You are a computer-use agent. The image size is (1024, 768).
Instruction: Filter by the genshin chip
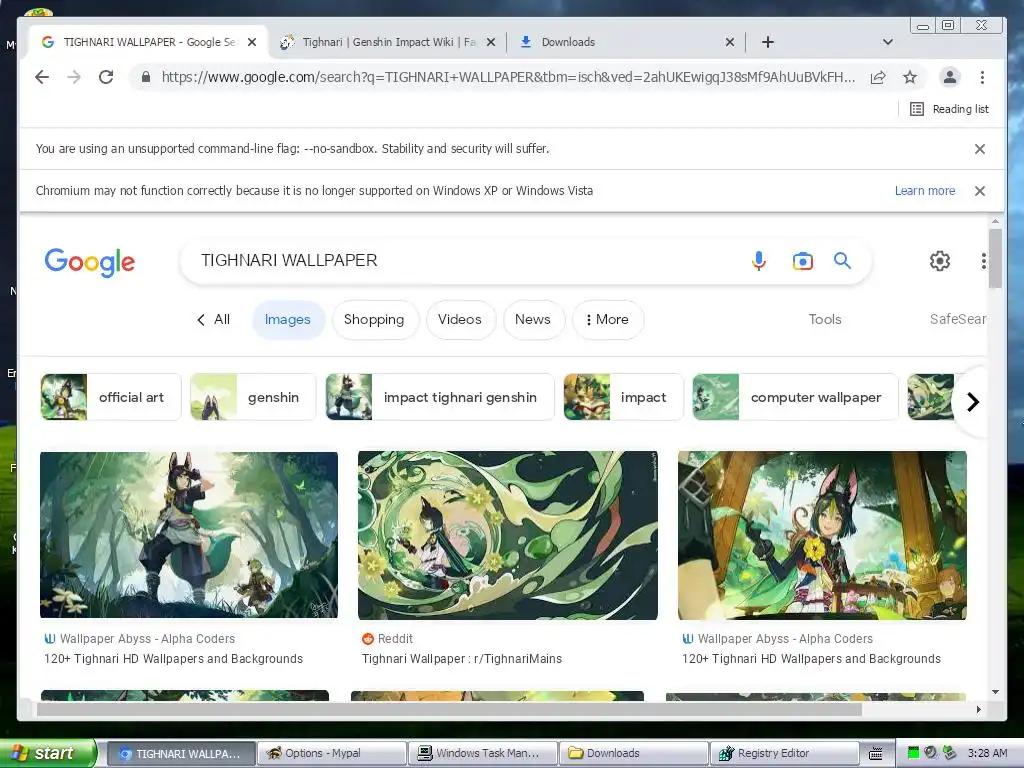click(x=253, y=397)
